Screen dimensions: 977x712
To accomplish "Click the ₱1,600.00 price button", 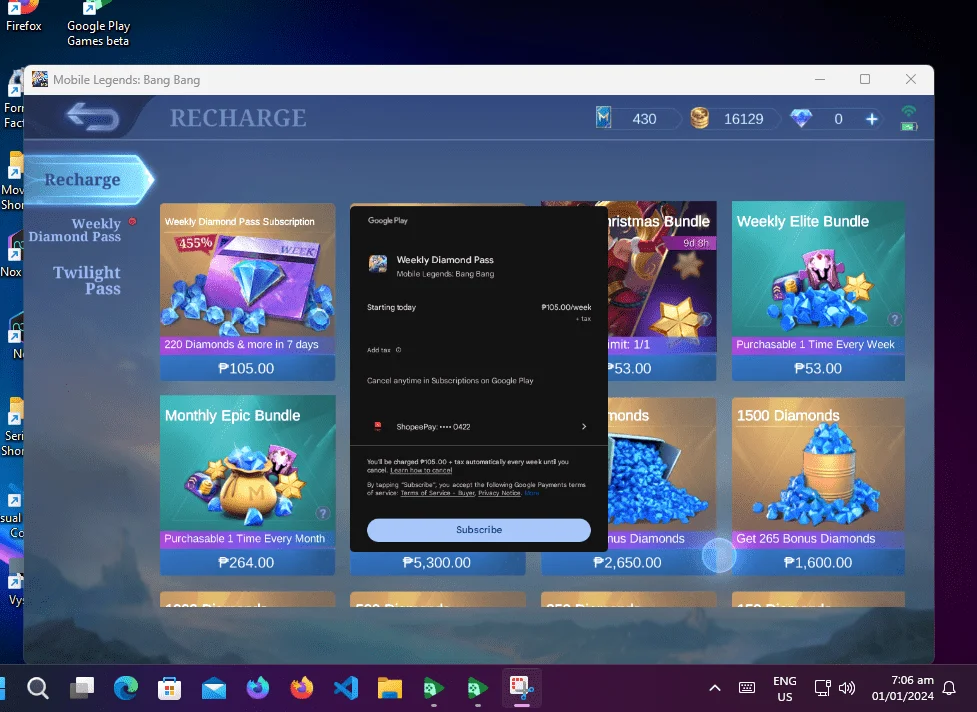I will coord(818,562).
